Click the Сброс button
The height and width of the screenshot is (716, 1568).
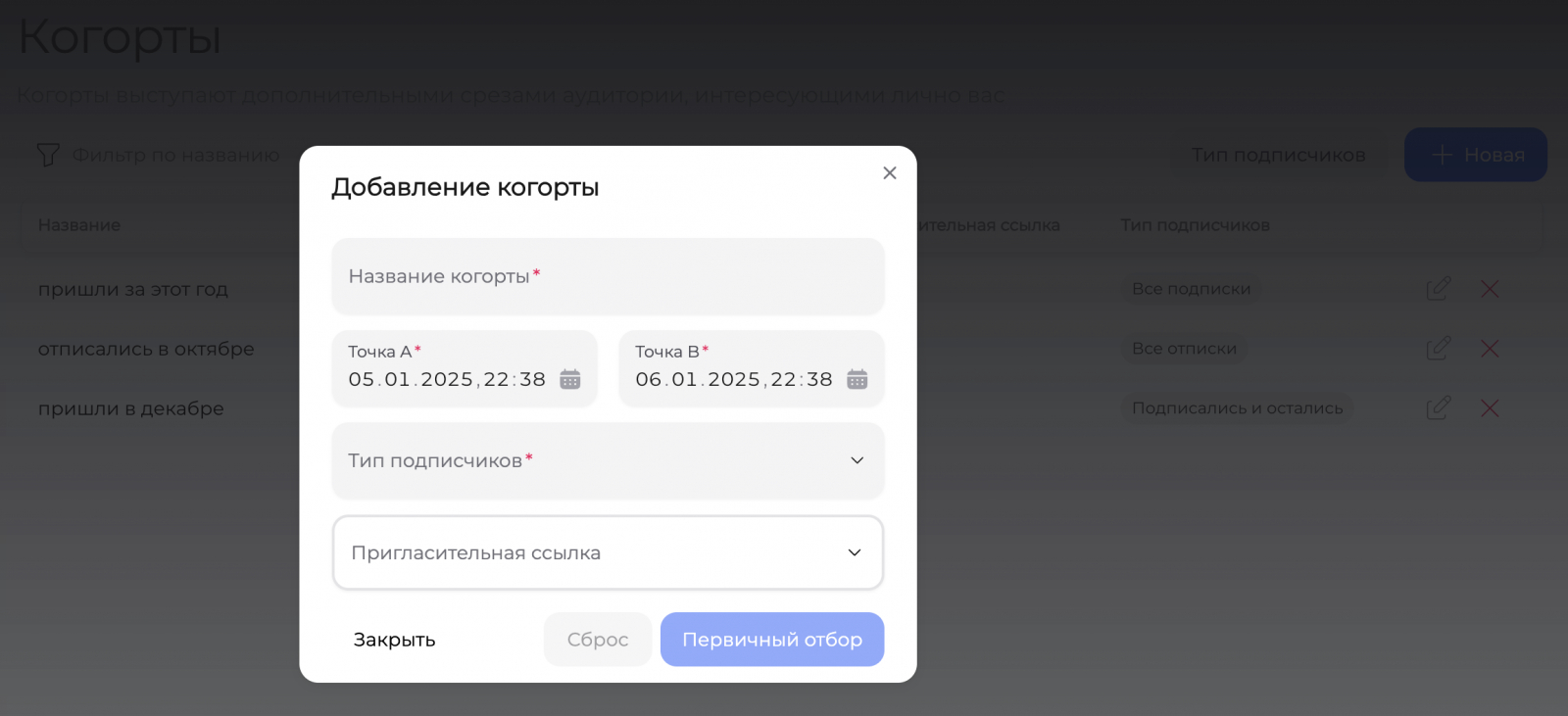[598, 640]
